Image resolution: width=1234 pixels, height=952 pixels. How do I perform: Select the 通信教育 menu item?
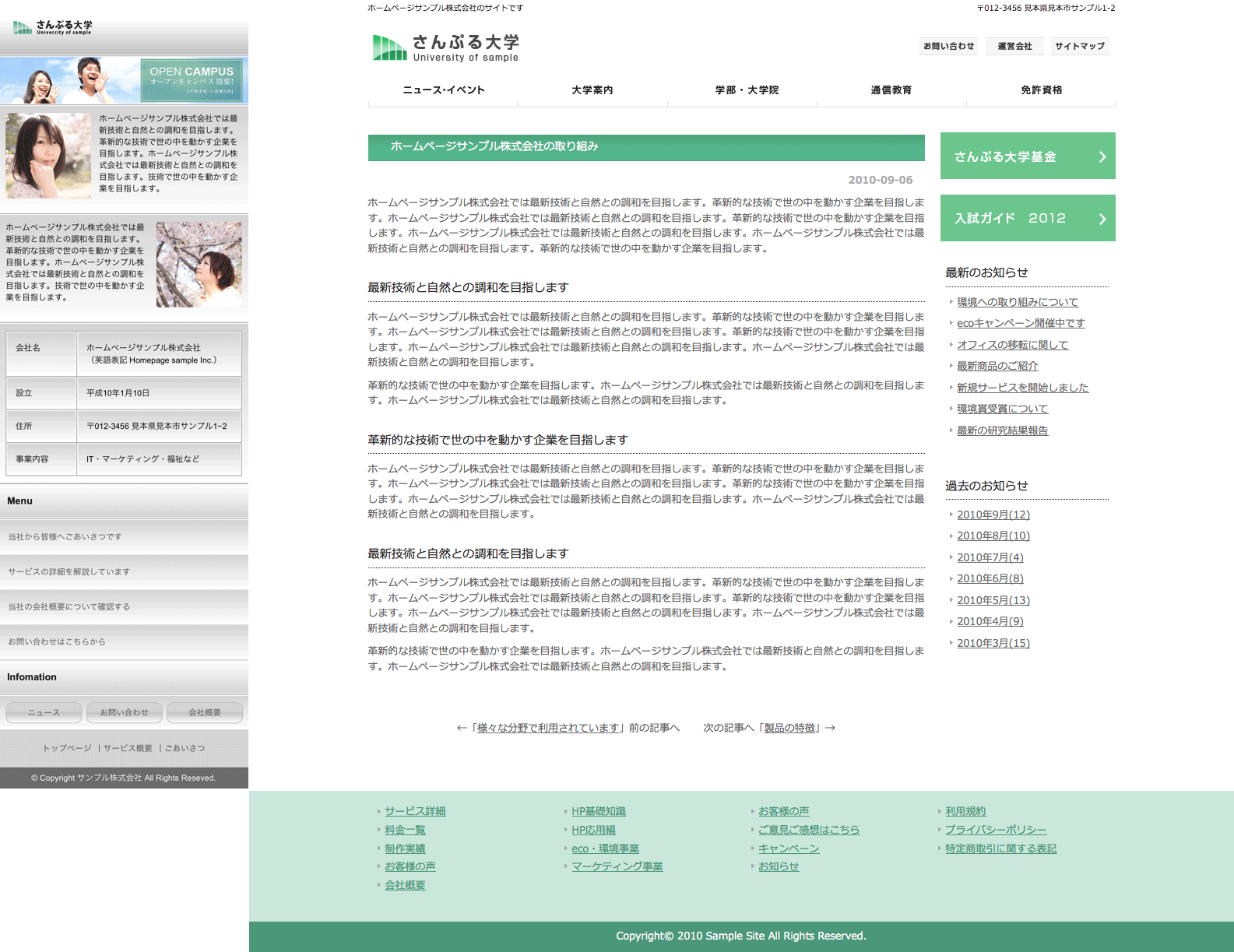coord(891,90)
